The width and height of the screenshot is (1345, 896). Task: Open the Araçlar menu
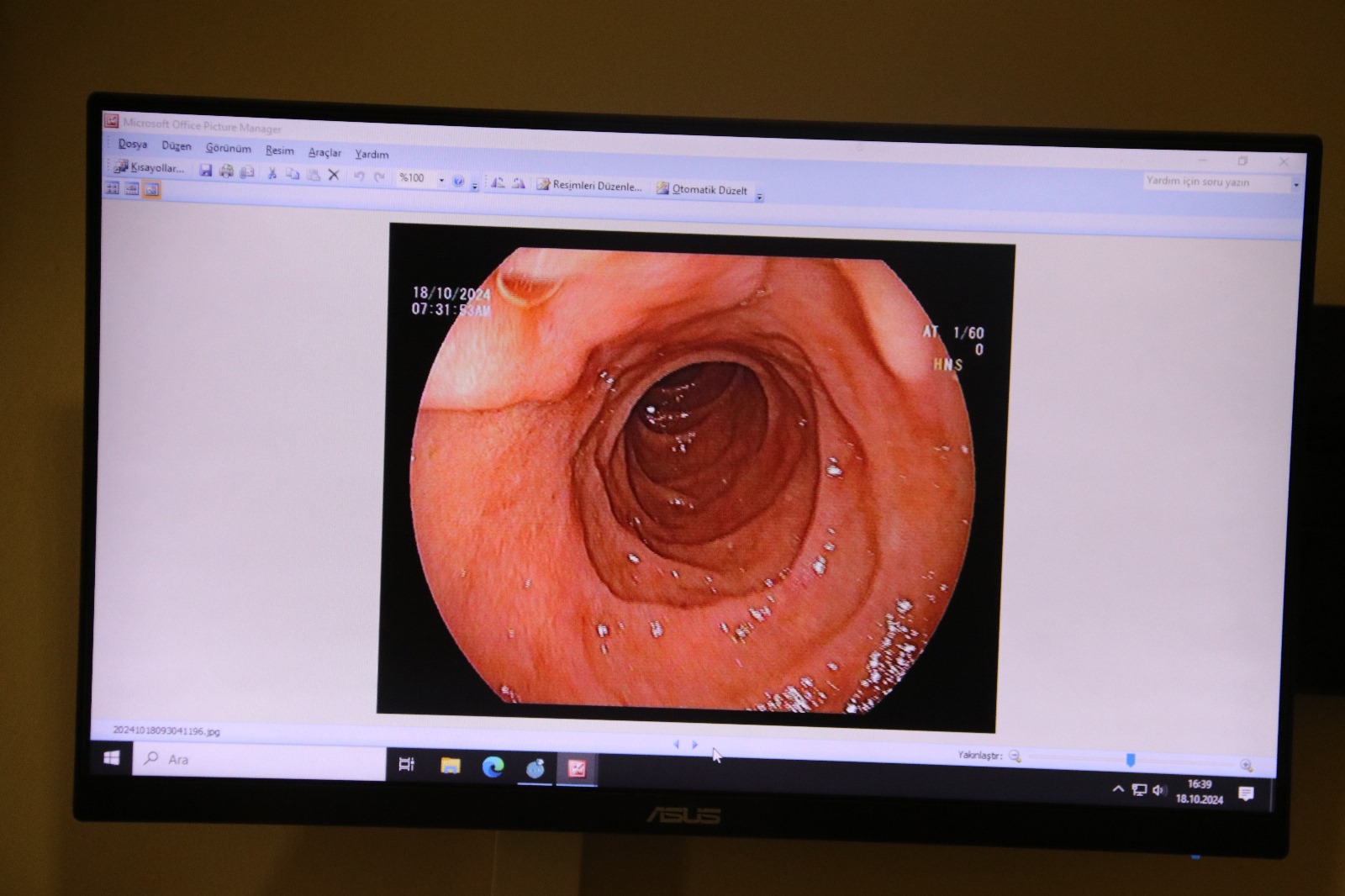point(324,153)
